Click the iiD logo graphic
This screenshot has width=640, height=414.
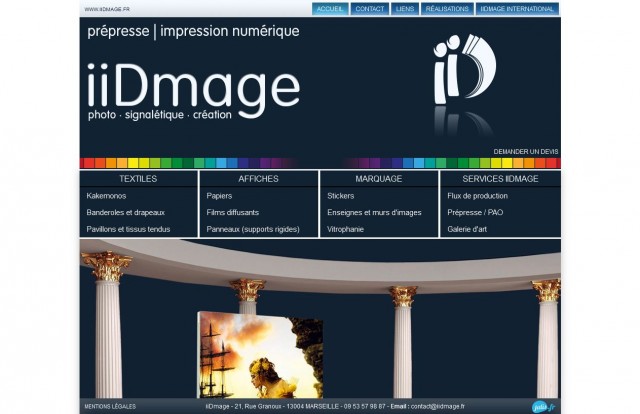click(464, 69)
